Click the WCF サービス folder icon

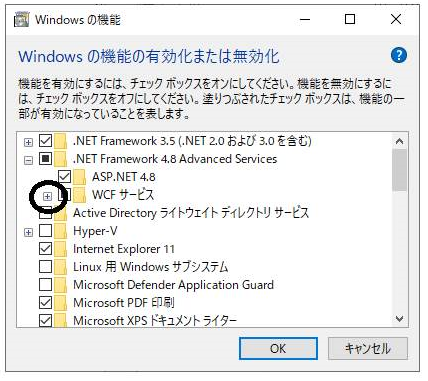80,195
